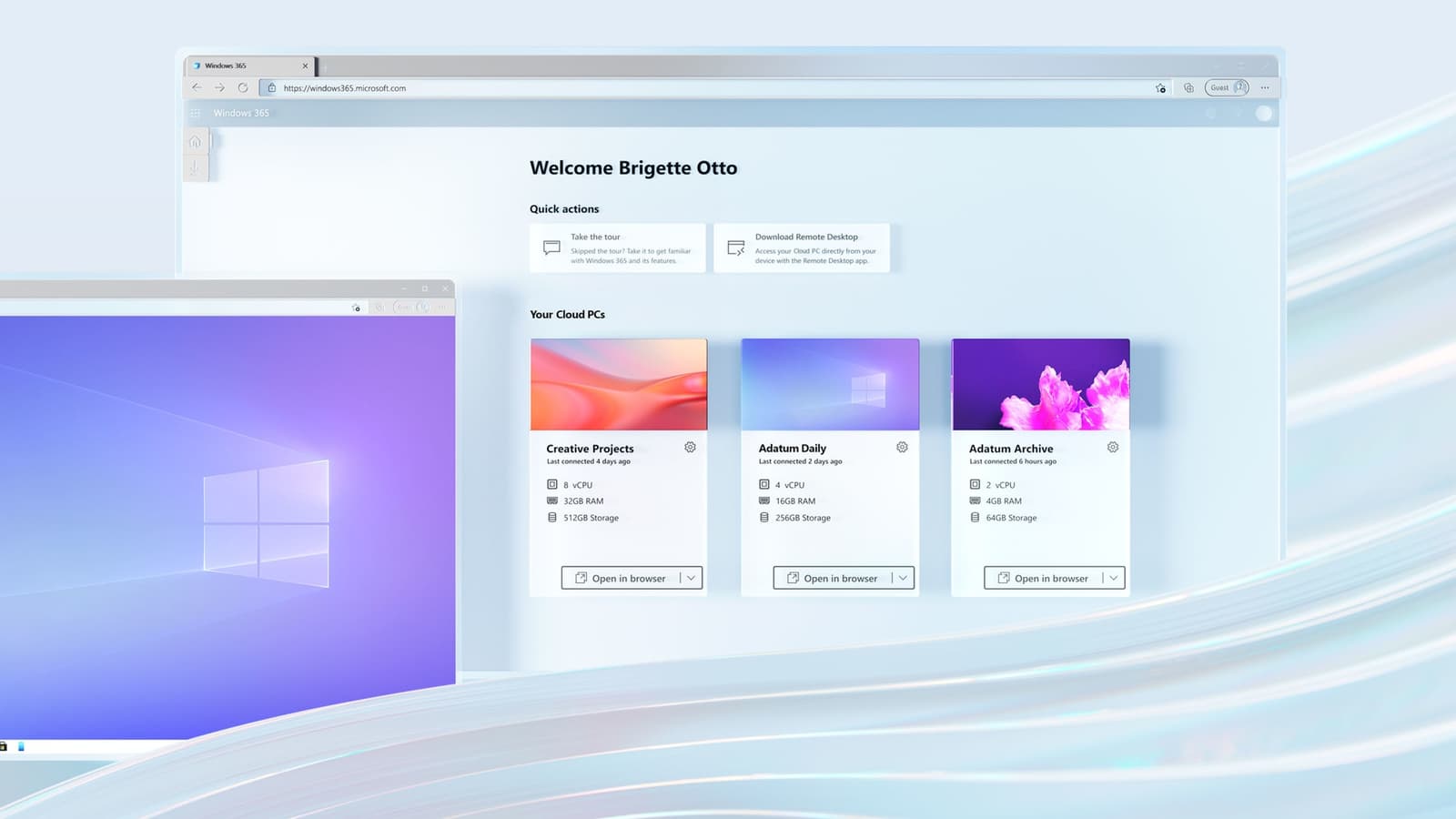
Task: Click "Last connected 4 days ago" text
Action: pyautogui.click(x=588, y=461)
